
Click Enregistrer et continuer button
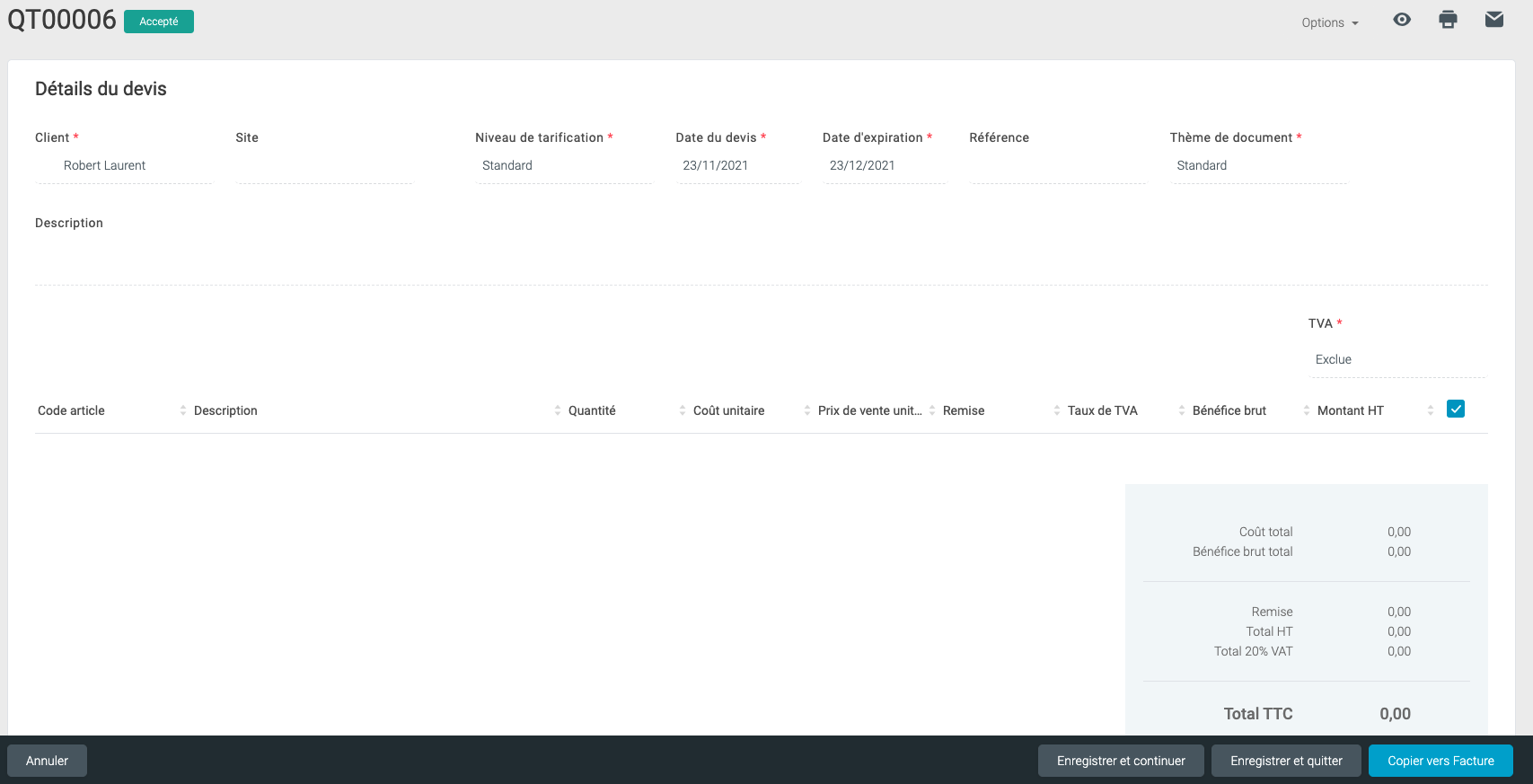point(1120,761)
